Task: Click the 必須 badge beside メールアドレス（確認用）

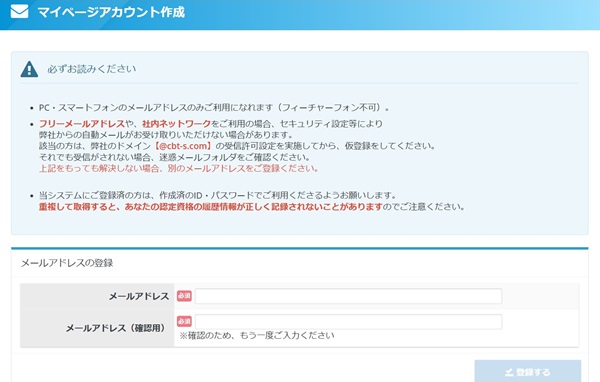Action: click(184, 321)
